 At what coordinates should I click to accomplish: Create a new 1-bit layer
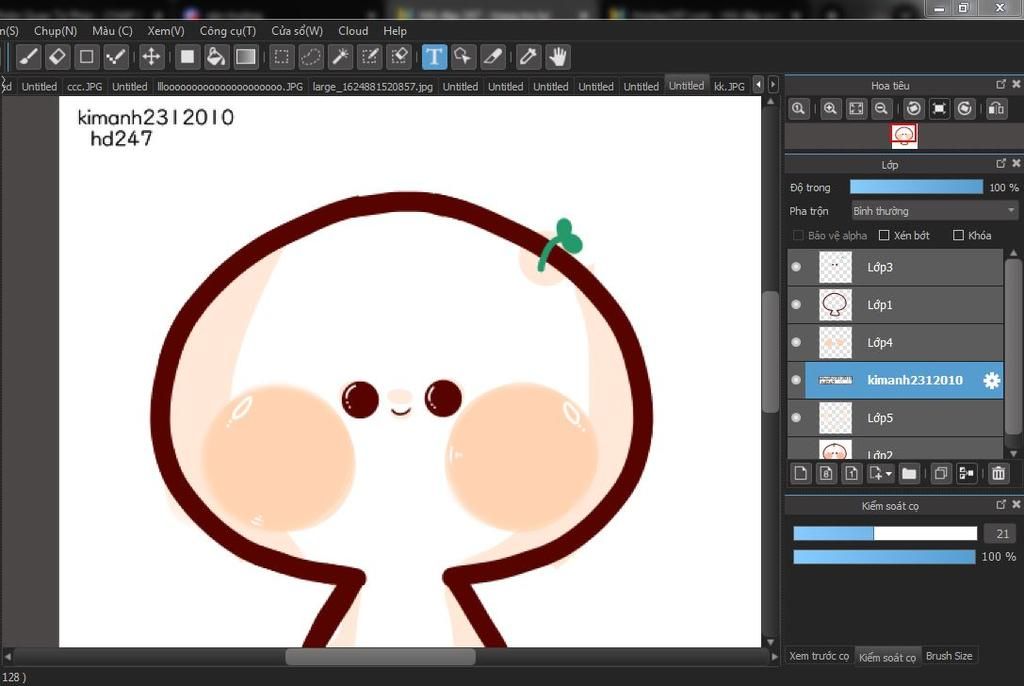[852, 473]
